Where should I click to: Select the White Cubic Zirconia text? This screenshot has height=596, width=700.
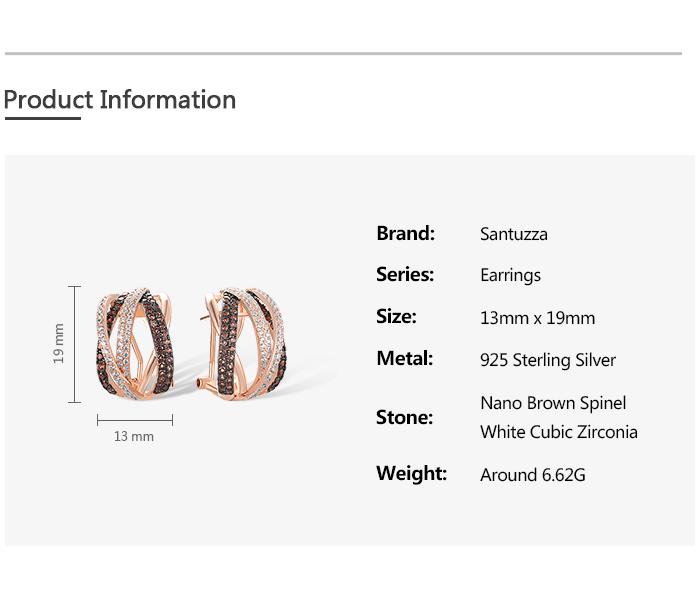click(558, 433)
